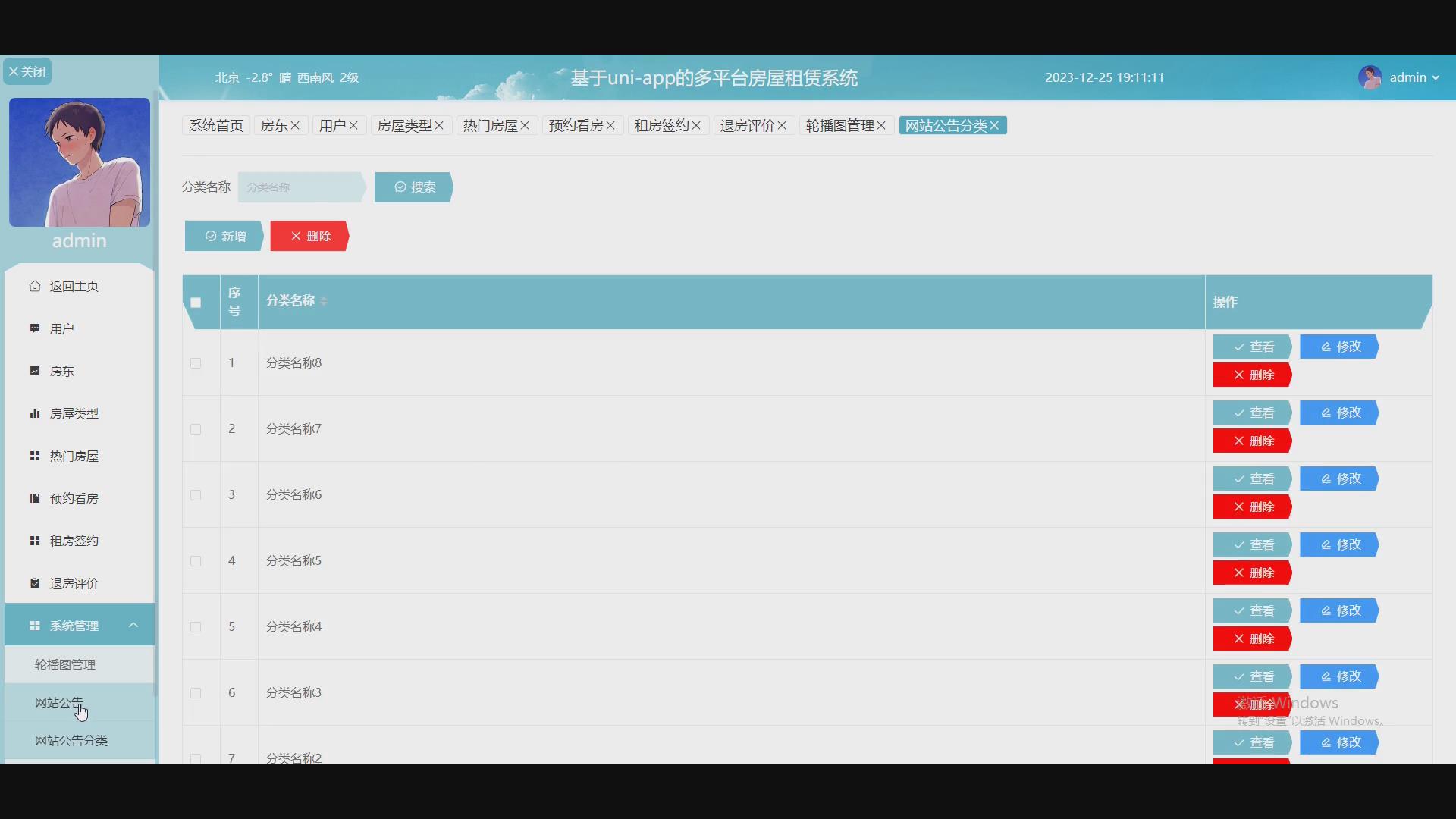Click the 分类名称 column sort arrows
This screenshot has height=819, width=1456.
point(324,301)
